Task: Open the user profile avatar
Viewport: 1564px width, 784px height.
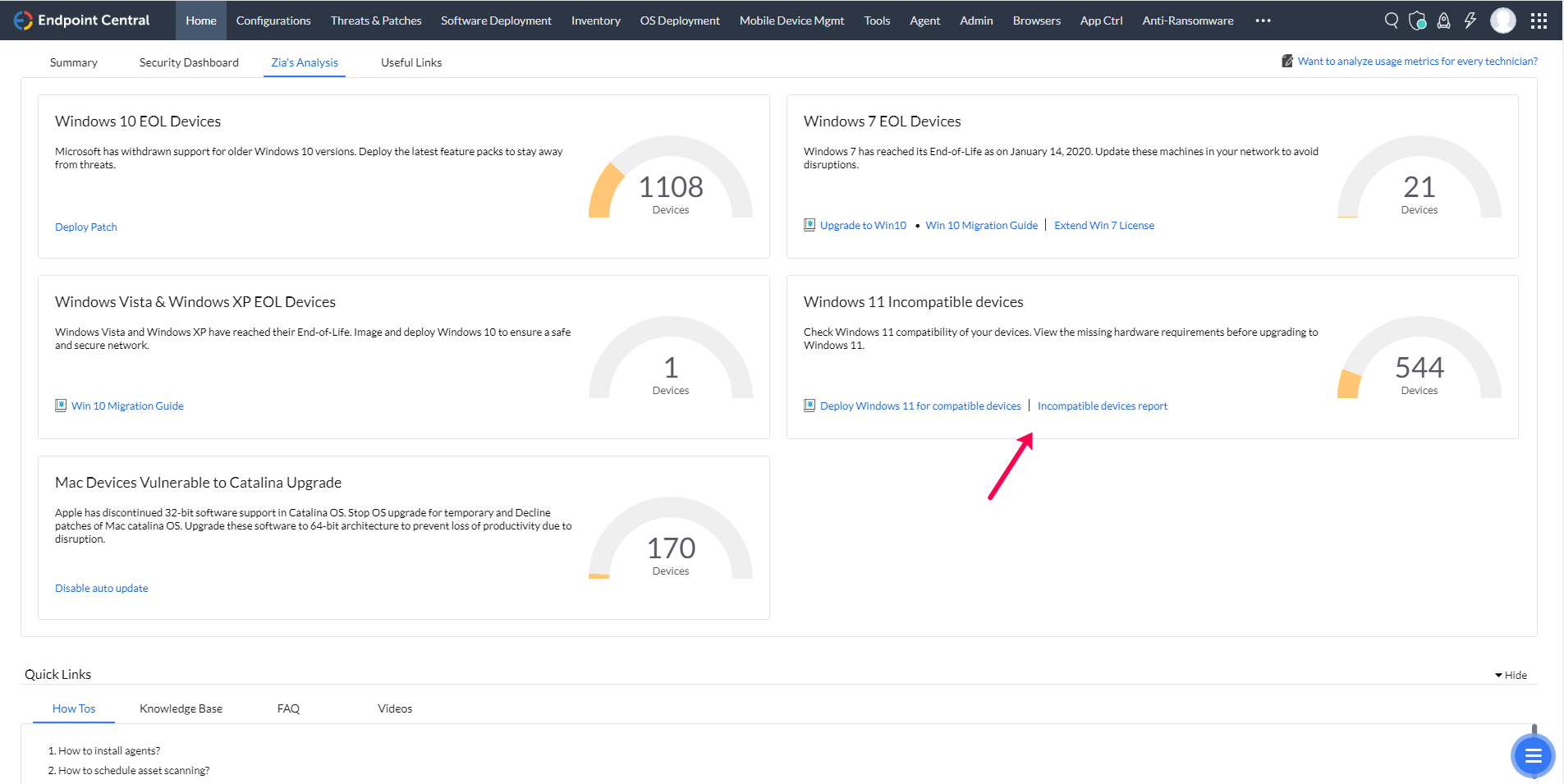Action: (1503, 21)
